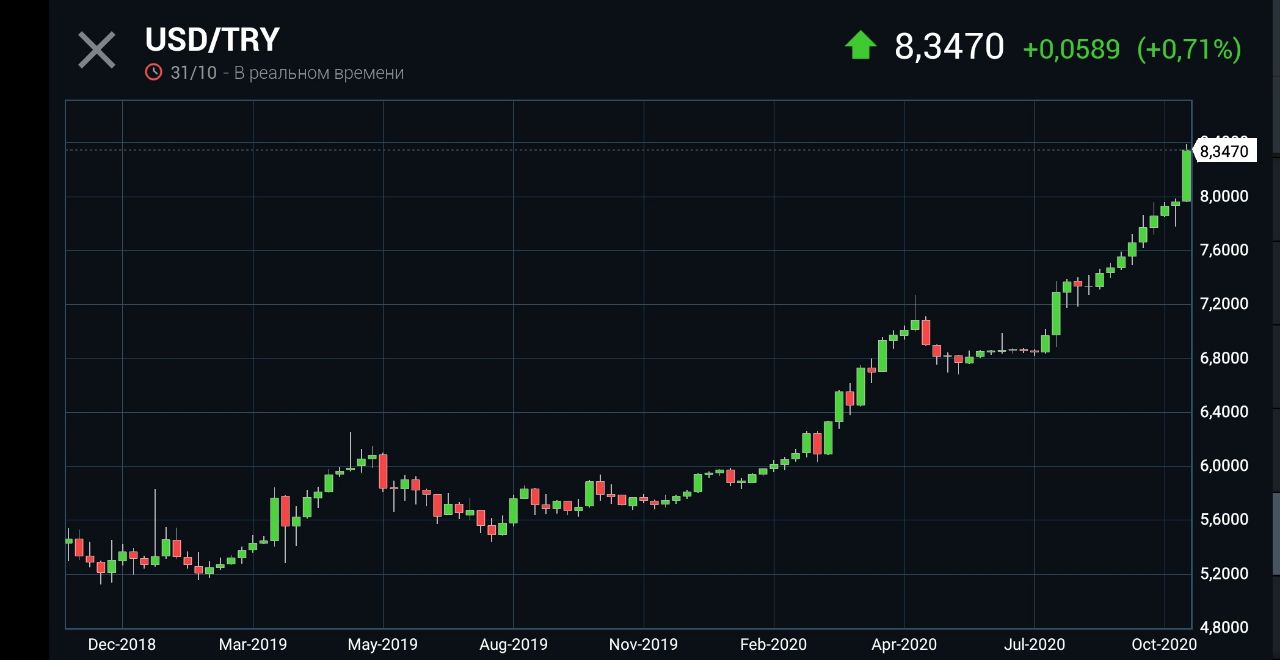
Task: Tap the Apr-2020 date marker
Action: pyautogui.click(x=904, y=644)
